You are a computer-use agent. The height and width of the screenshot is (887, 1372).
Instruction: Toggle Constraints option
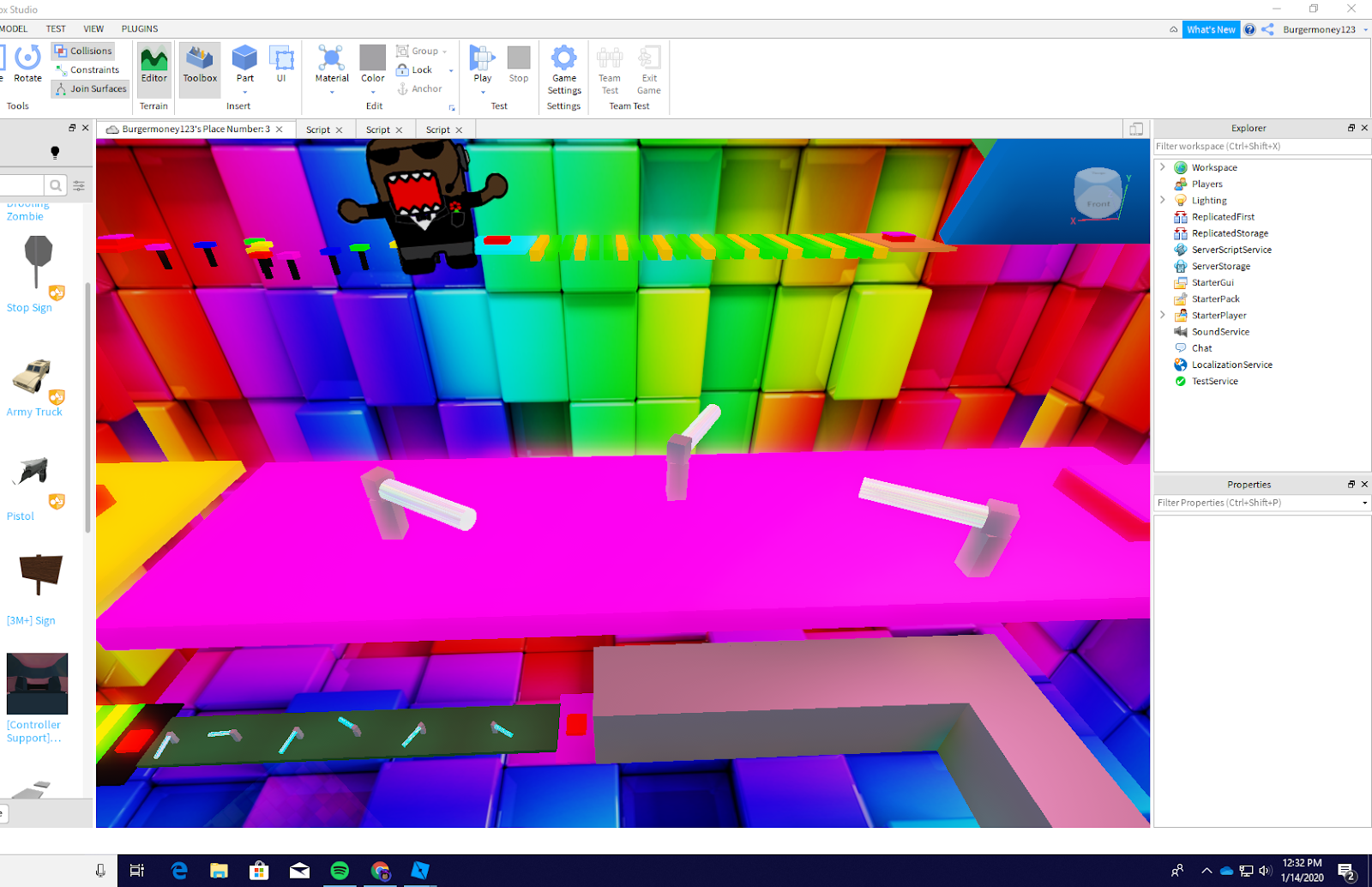pyautogui.click(x=87, y=70)
